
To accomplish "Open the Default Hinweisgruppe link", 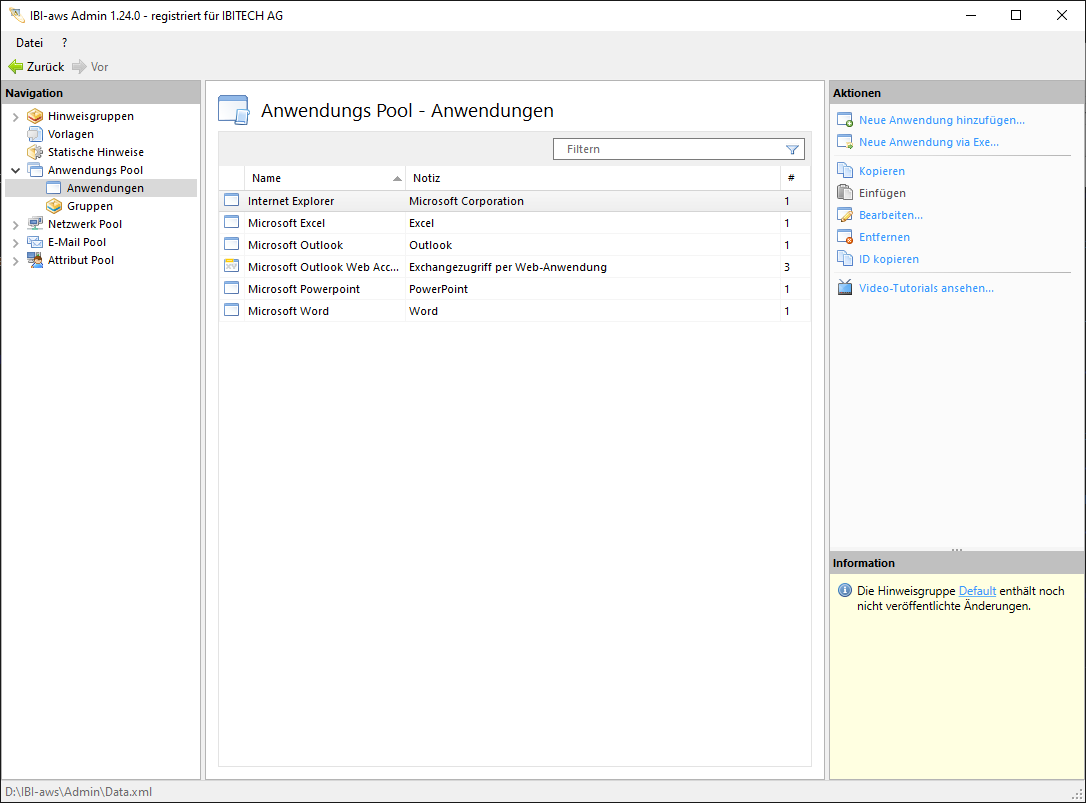I will pyautogui.click(x=977, y=591).
